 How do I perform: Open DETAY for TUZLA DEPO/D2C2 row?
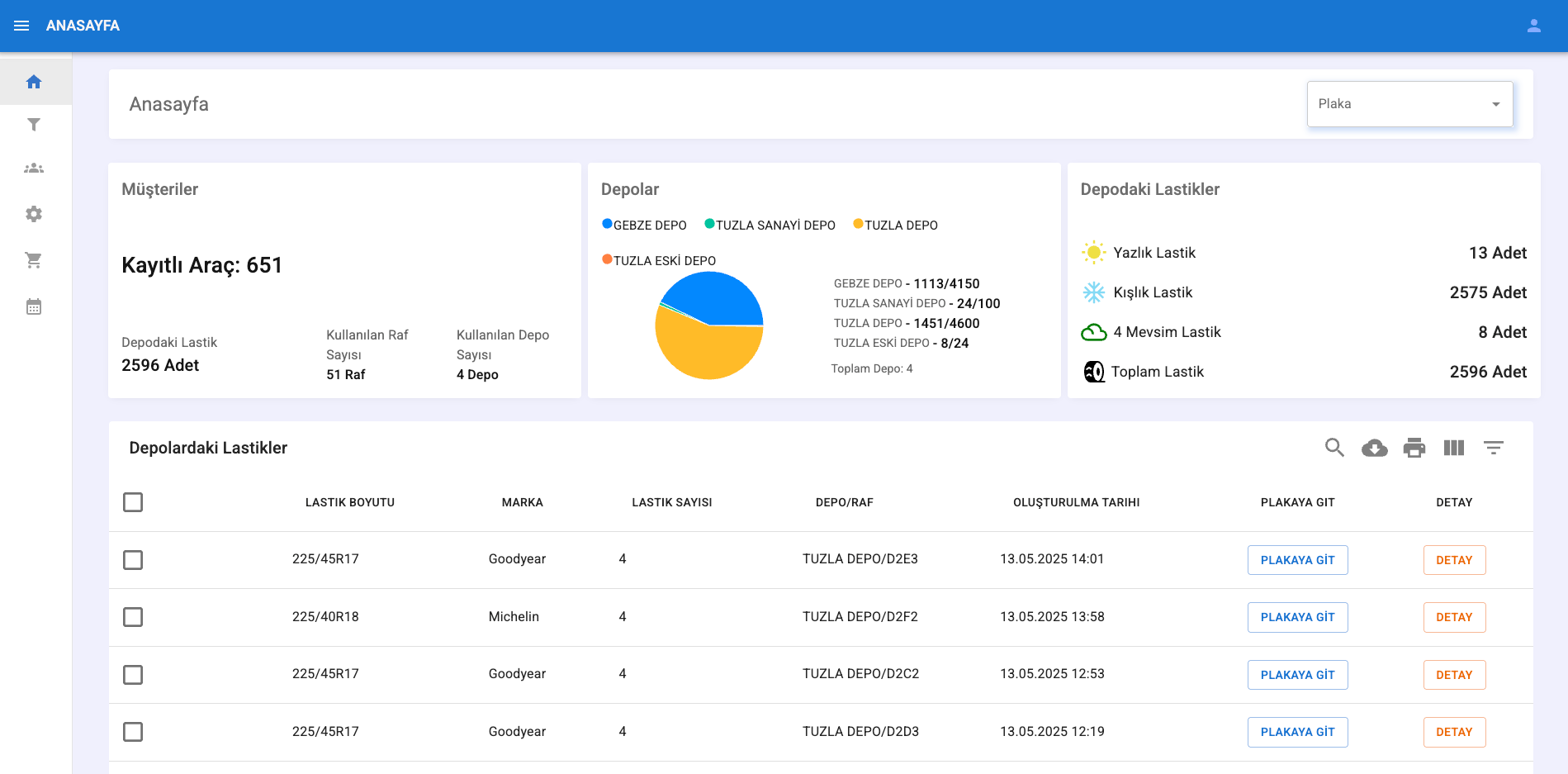1454,675
